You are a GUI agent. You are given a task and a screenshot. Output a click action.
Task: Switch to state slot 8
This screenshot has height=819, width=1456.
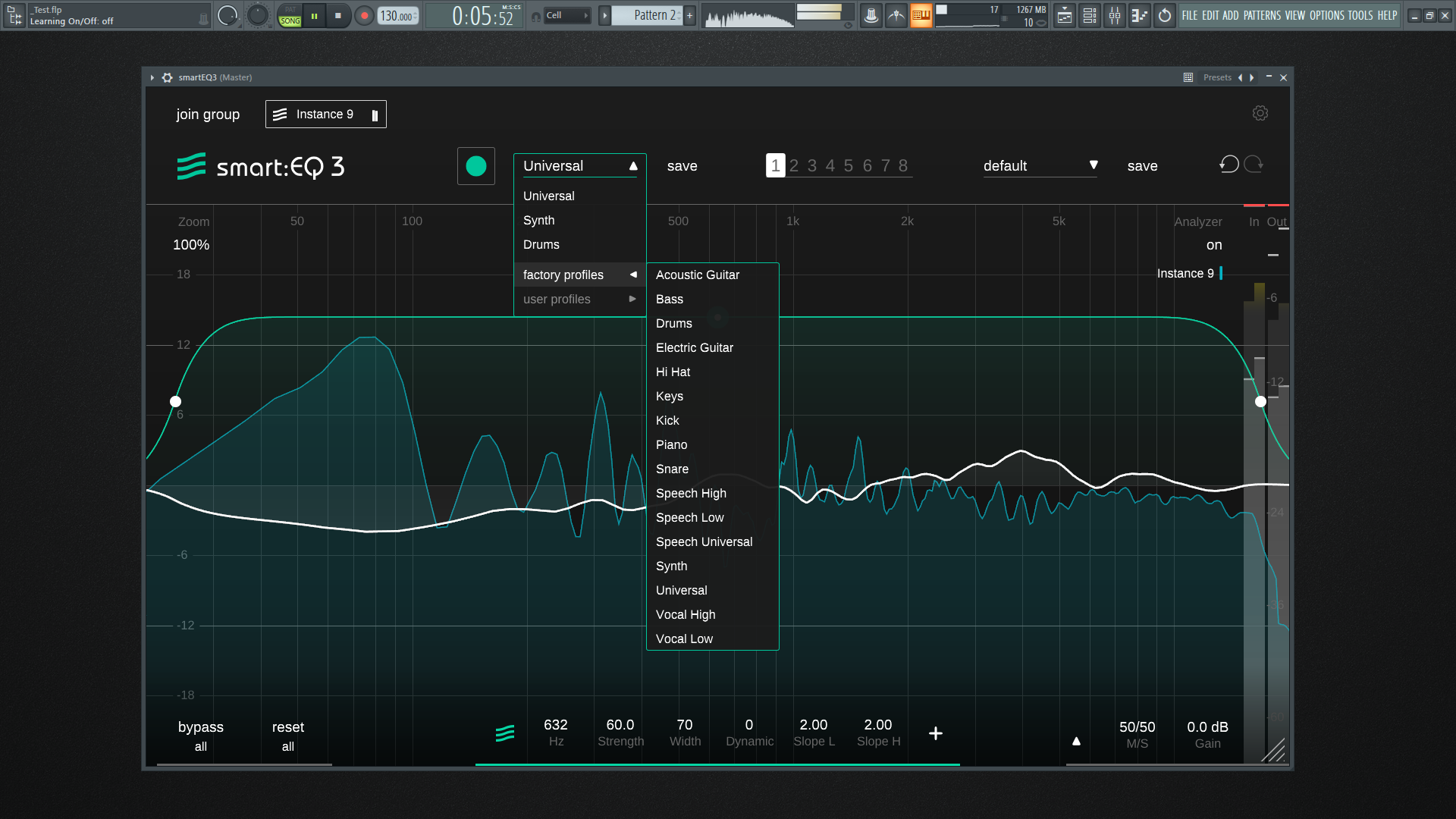903,166
